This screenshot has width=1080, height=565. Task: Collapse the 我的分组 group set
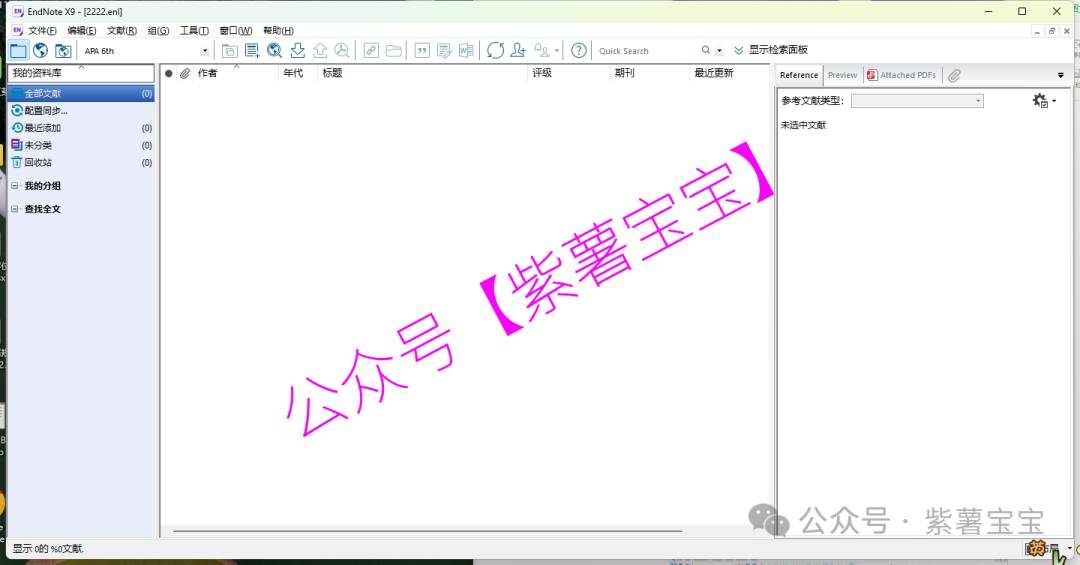[14, 186]
